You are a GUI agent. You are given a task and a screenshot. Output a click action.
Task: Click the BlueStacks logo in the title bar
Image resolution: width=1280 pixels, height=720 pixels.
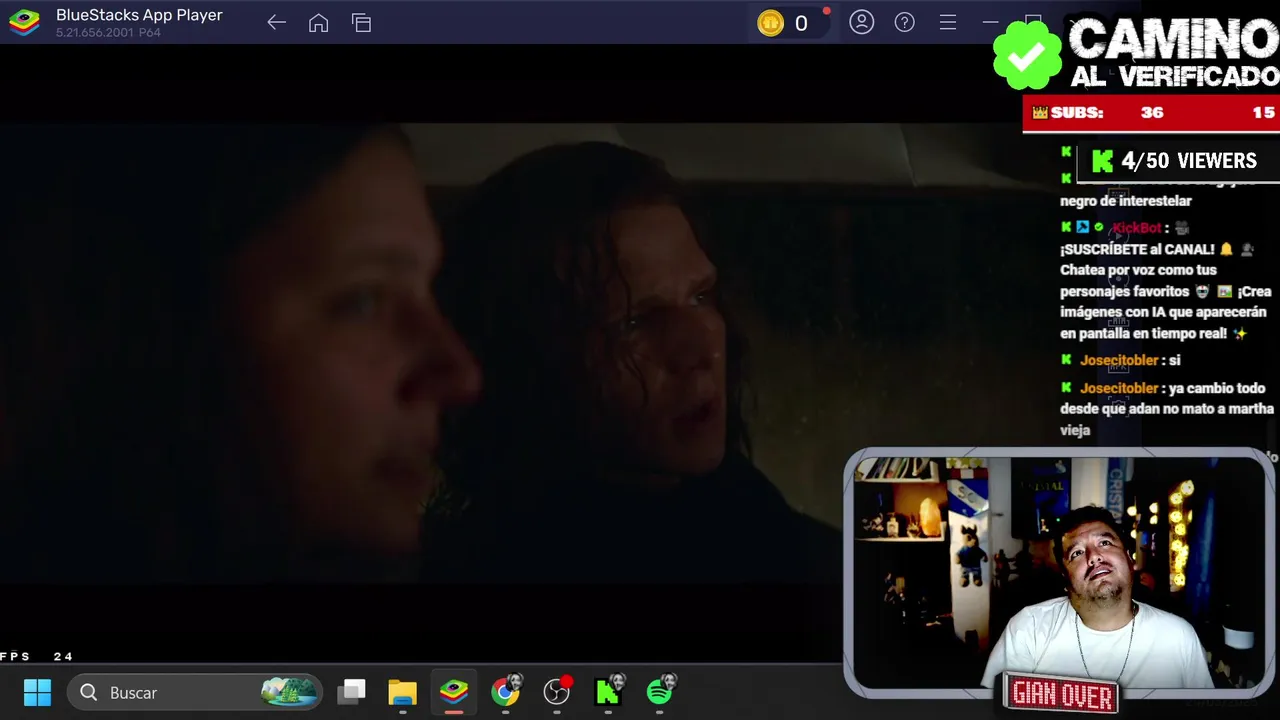click(x=24, y=22)
